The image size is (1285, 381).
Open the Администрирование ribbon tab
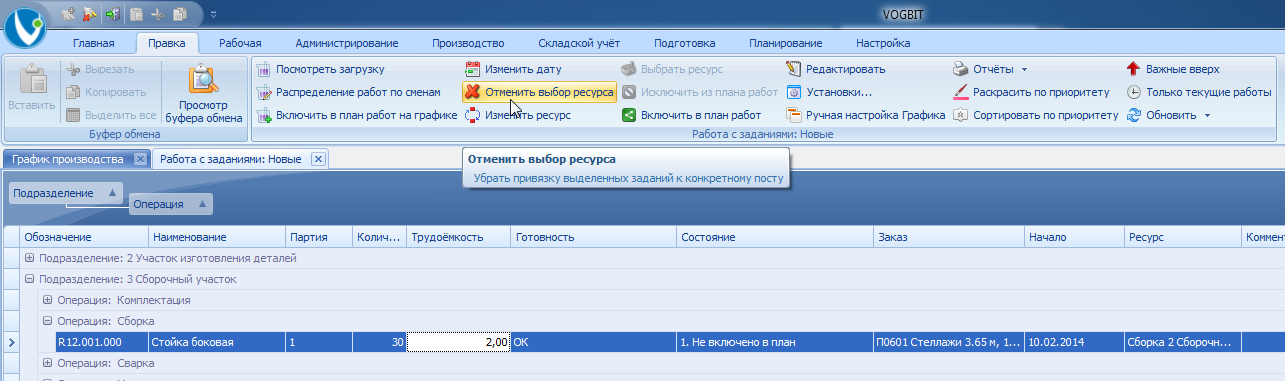point(346,43)
